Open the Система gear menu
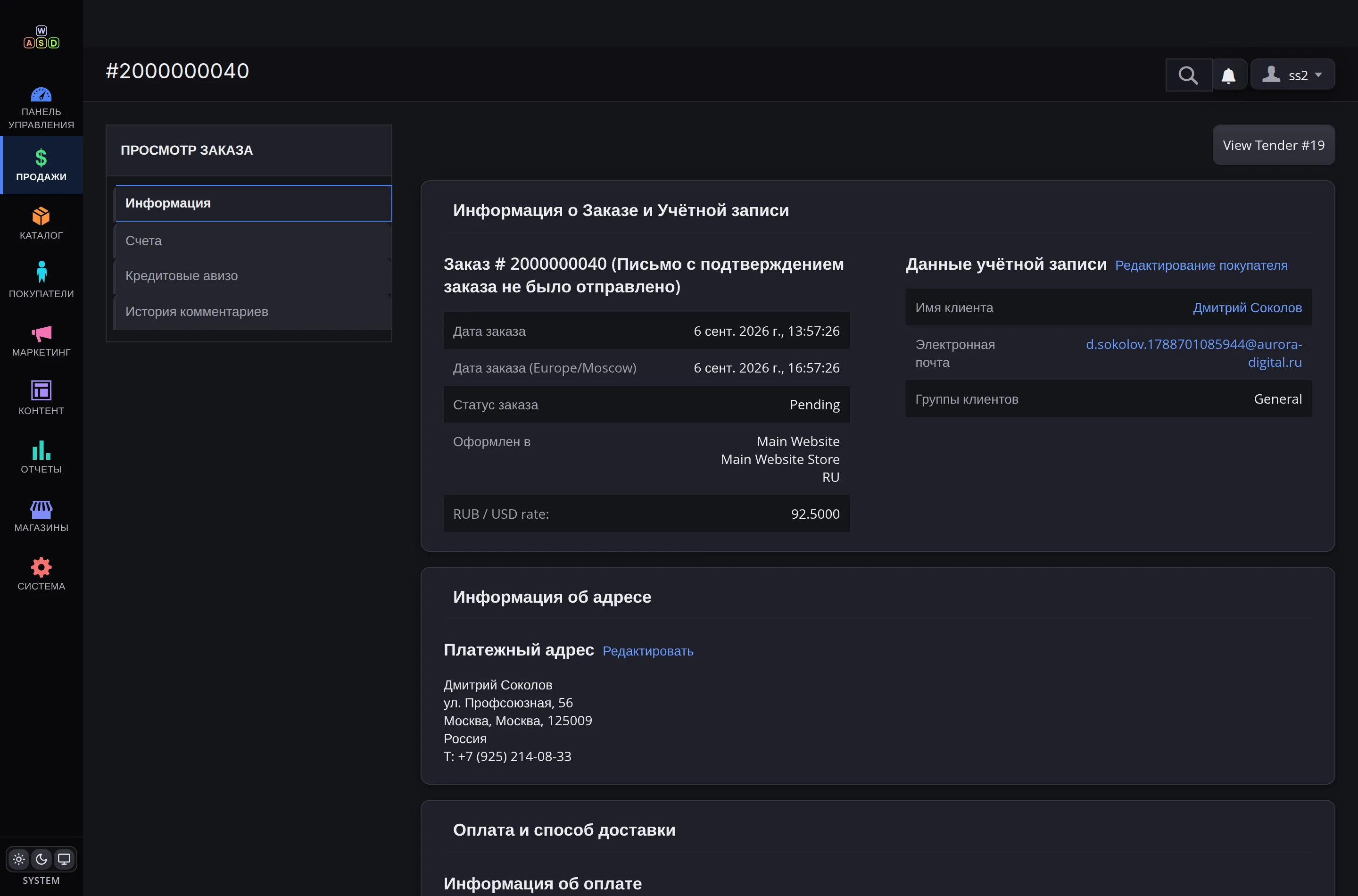 click(x=41, y=574)
